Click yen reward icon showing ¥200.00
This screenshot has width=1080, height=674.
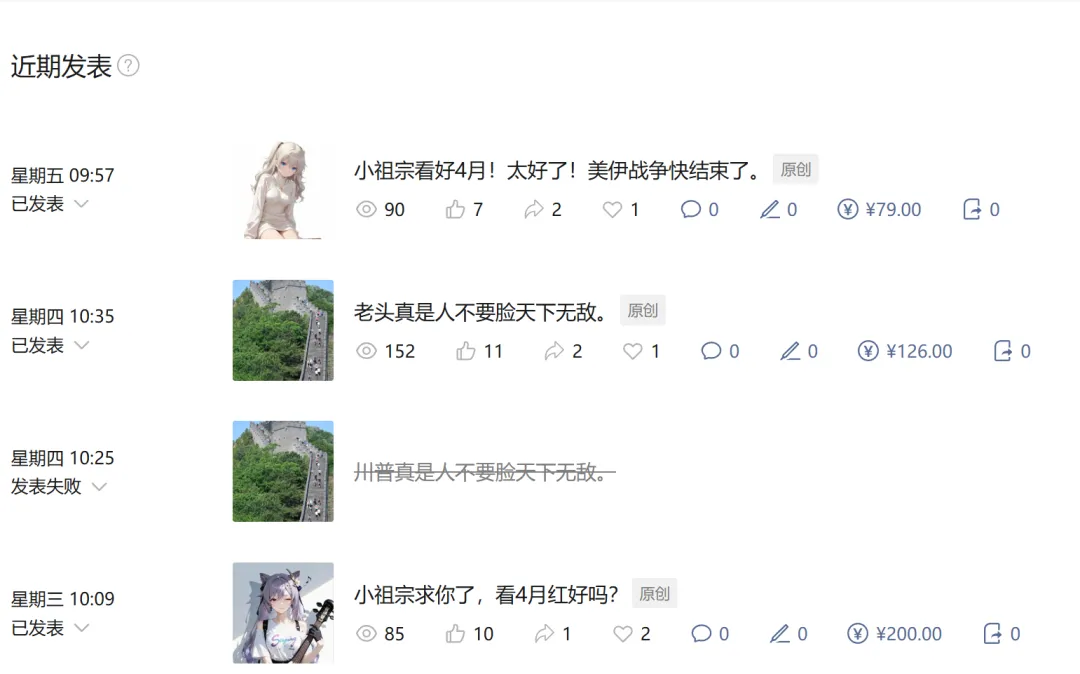click(x=858, y=633)
